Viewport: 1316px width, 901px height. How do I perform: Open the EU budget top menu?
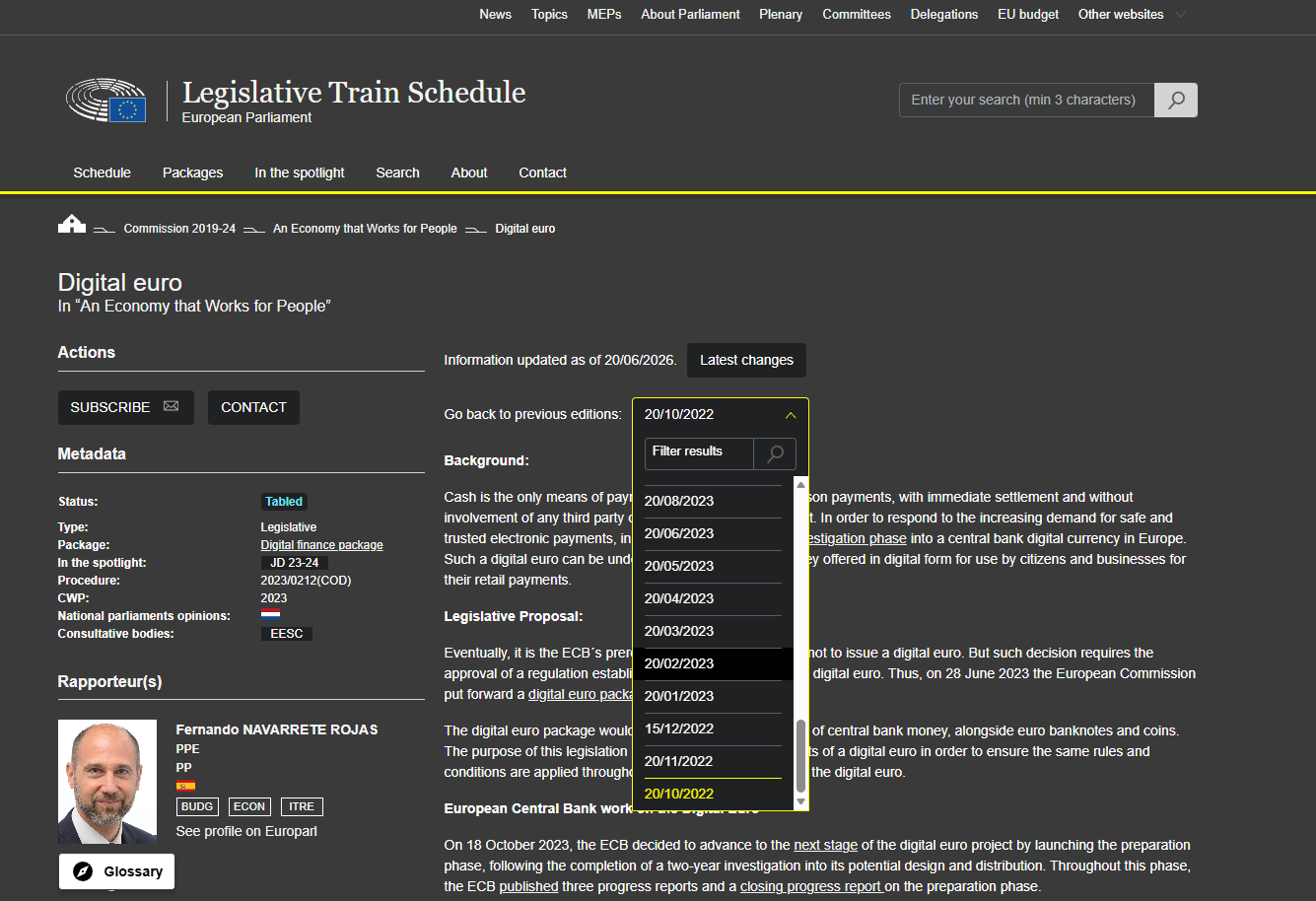1028,15
